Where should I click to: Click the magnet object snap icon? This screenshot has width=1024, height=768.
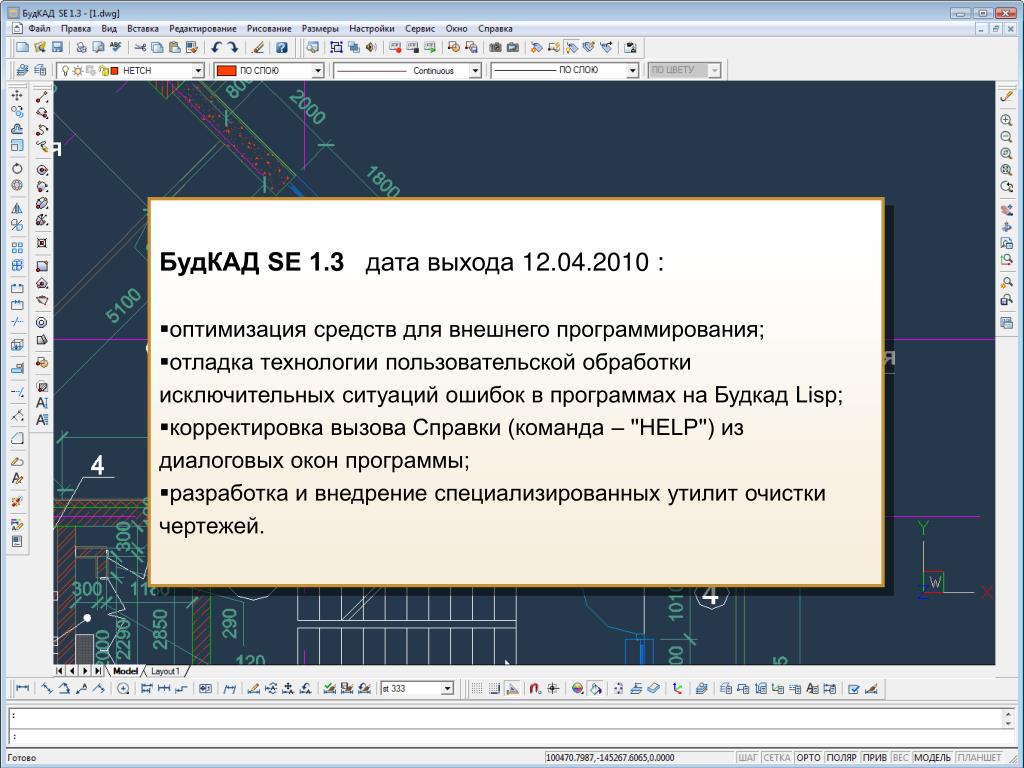coord(535,688)
